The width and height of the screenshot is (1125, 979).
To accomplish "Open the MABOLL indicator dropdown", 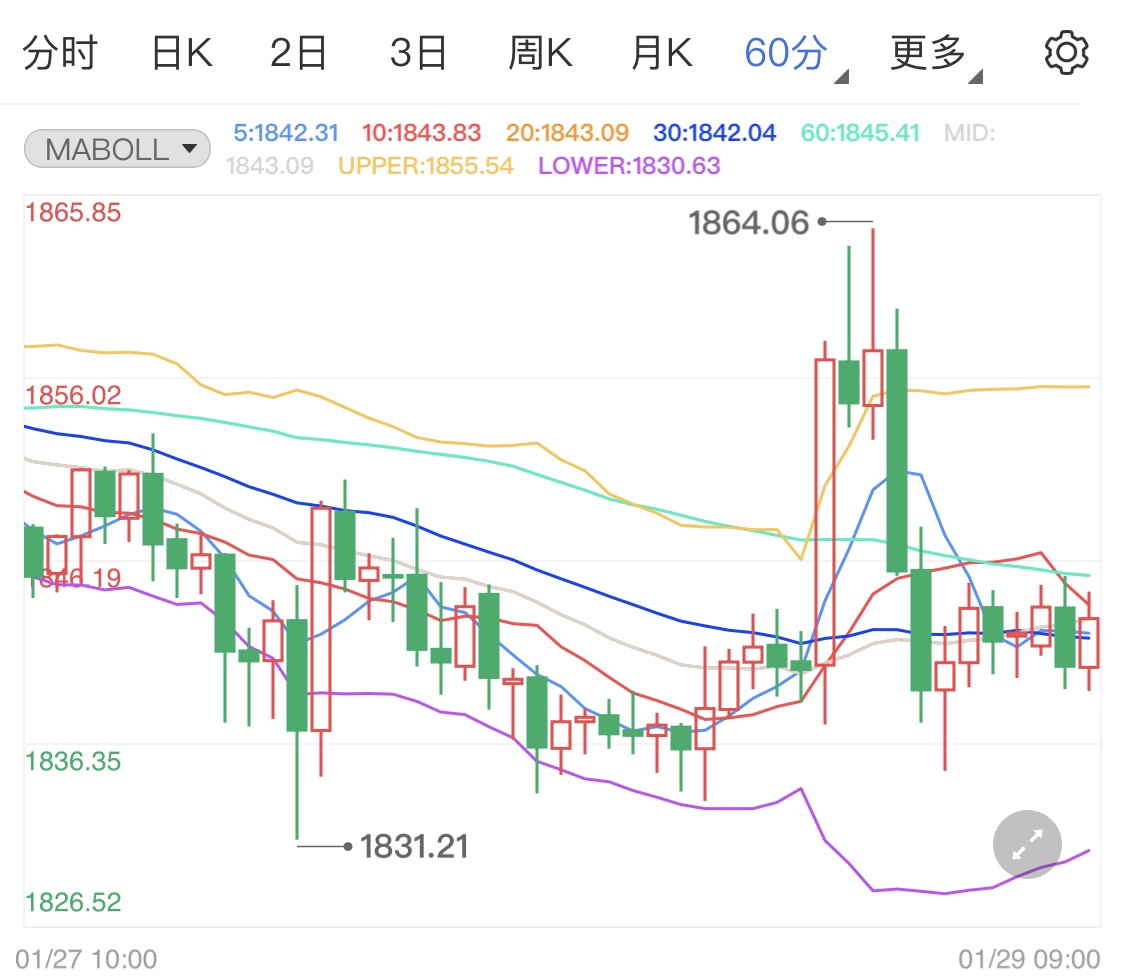I will point(117,150).
